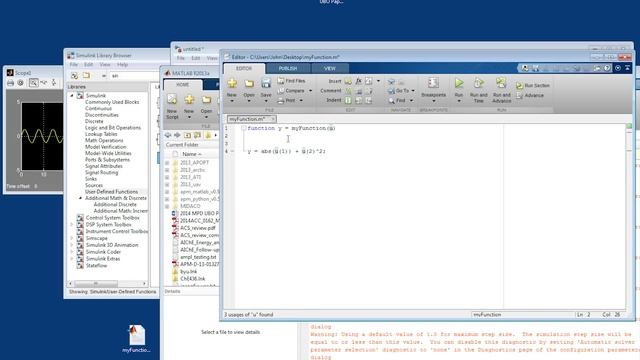This screenshot has width=640, height=360.
Task: Click the forward arrow in MATLAB folder toolbar
Action: pos(177,135)
